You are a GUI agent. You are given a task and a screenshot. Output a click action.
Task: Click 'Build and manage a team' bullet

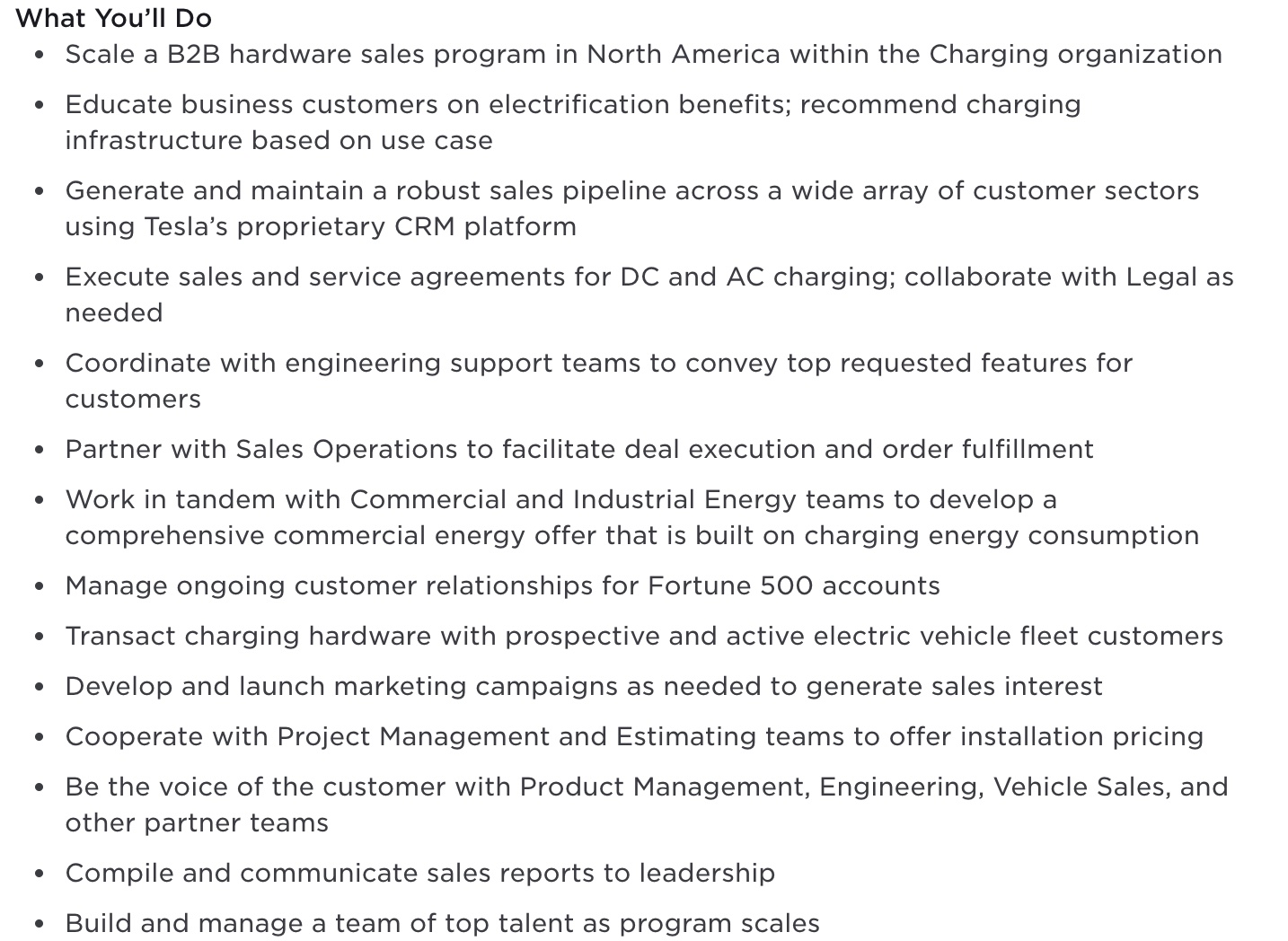point(442,924)
